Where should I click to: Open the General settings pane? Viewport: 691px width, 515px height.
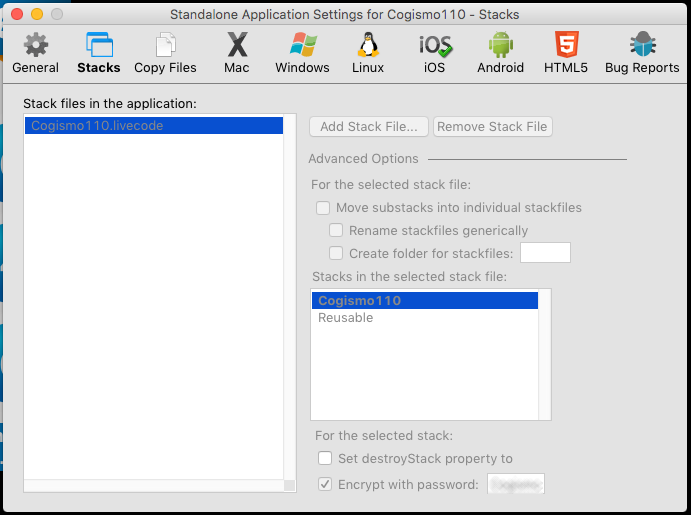(x=36, y=52)
